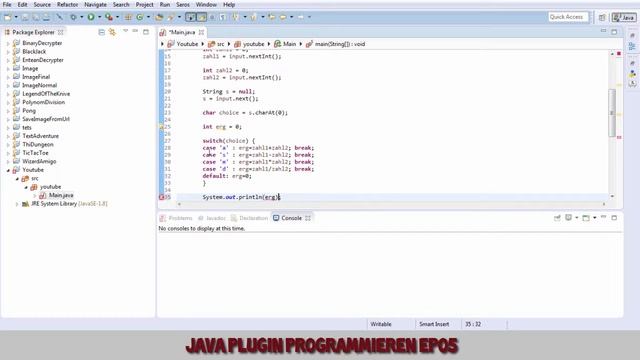The width and height of the screenshot is (640, 360).
Task: Click the Smart Insert status bar entry
Action: coord(434,324)
